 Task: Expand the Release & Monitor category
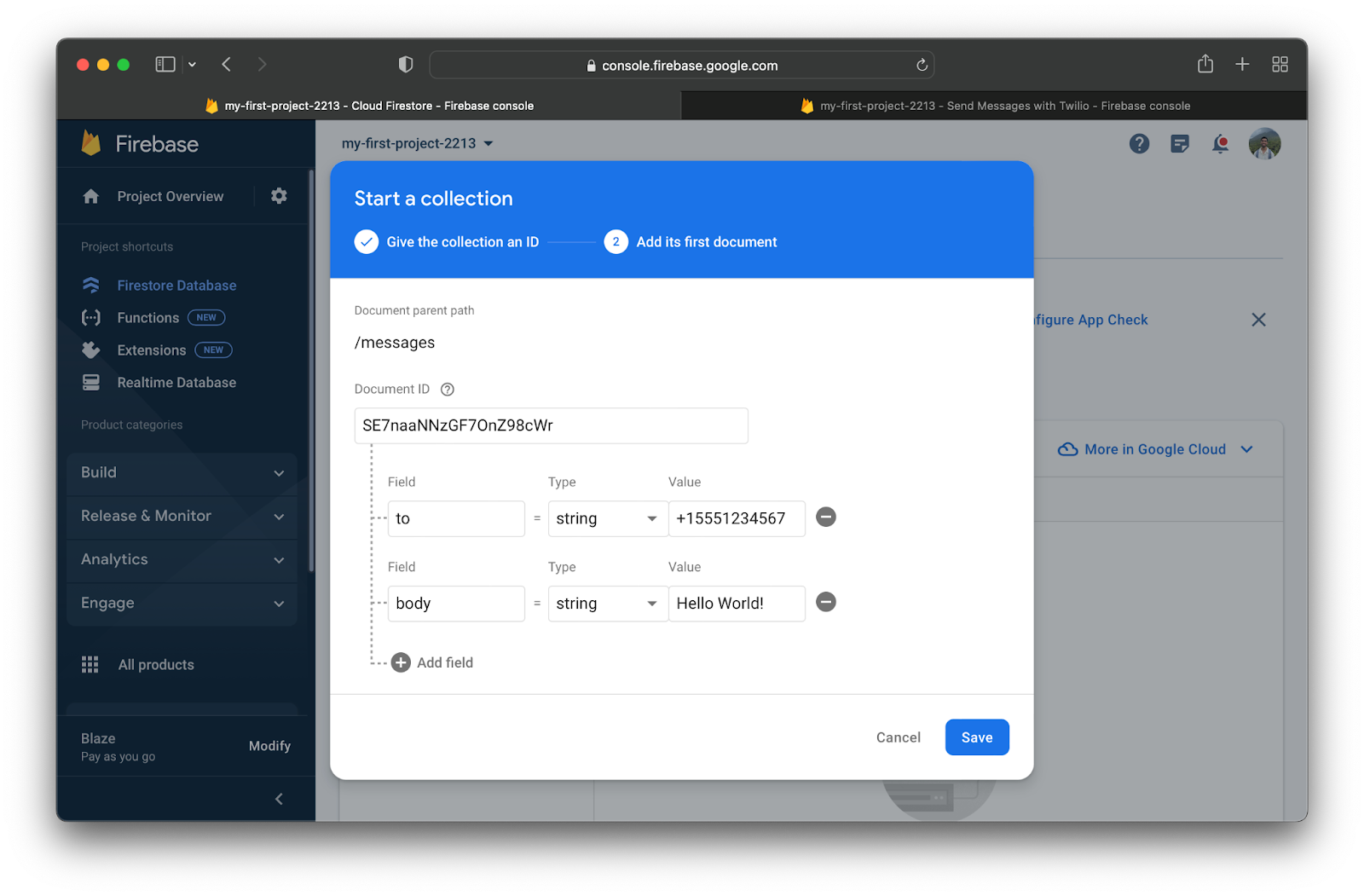tap(182, 516)
